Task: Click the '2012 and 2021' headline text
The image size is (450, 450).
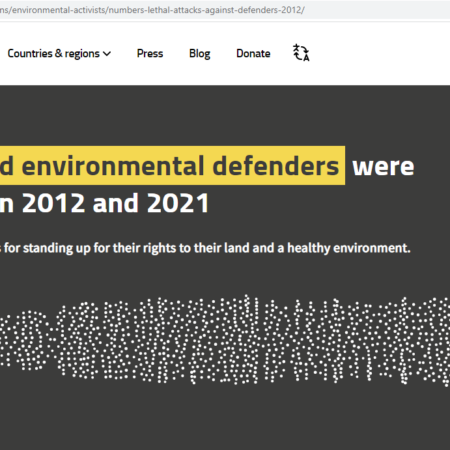Action: point(115,203)
